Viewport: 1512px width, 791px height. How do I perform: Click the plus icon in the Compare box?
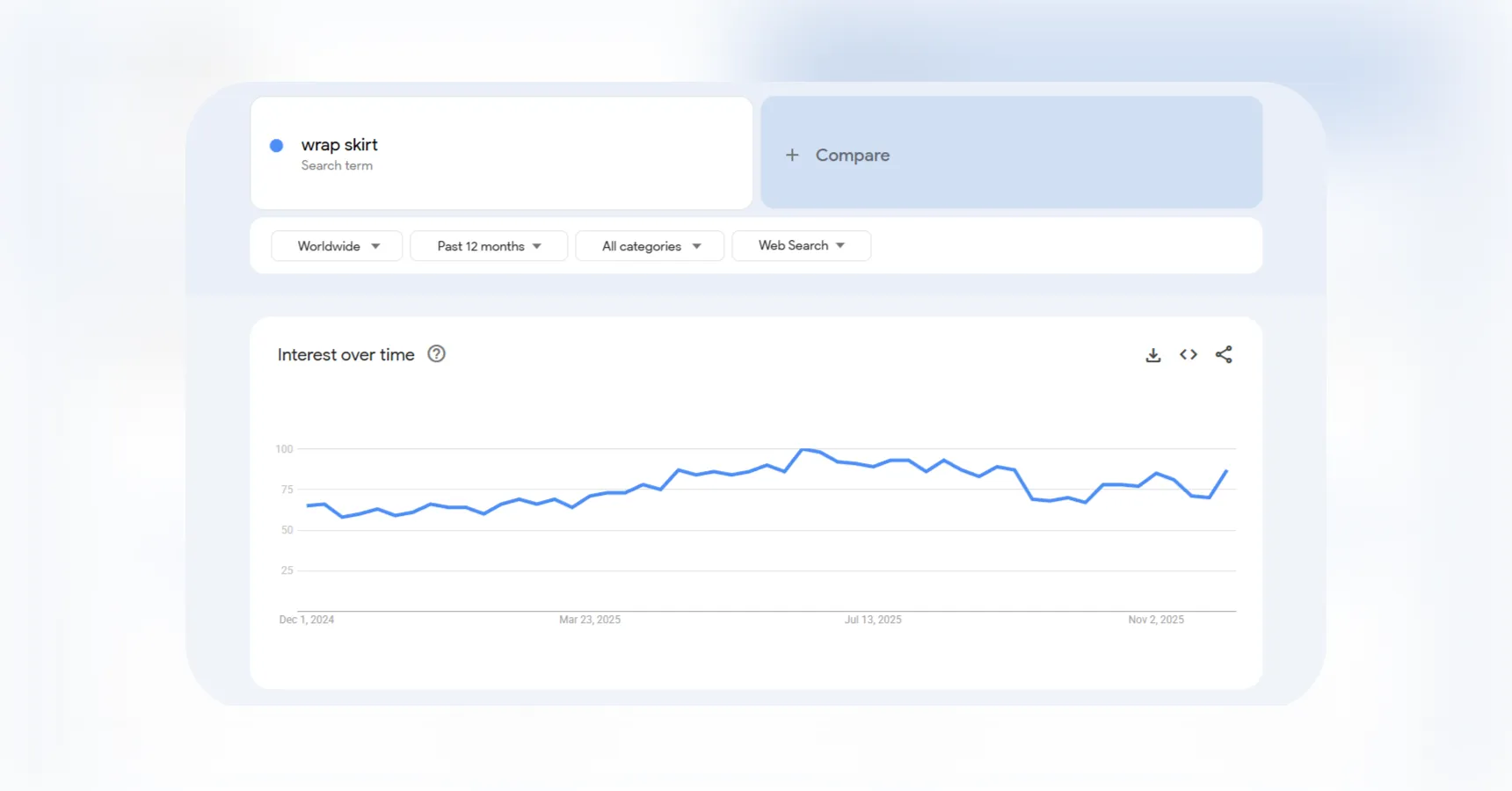click(791, 154)
